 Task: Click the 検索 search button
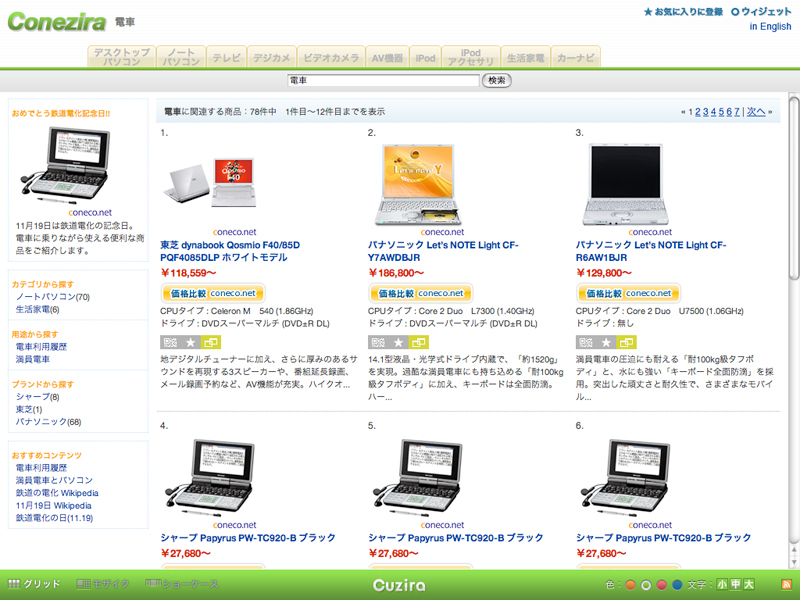(x=497, y=80)
